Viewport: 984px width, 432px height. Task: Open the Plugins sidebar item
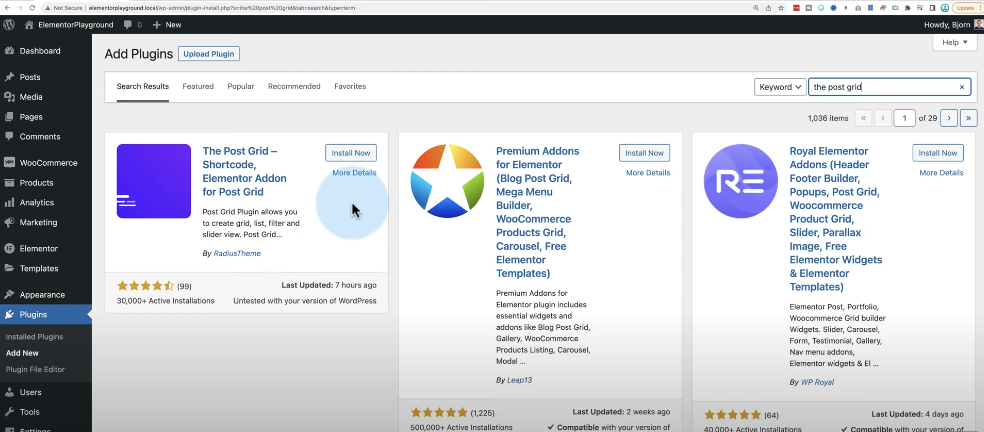(46, 315)
